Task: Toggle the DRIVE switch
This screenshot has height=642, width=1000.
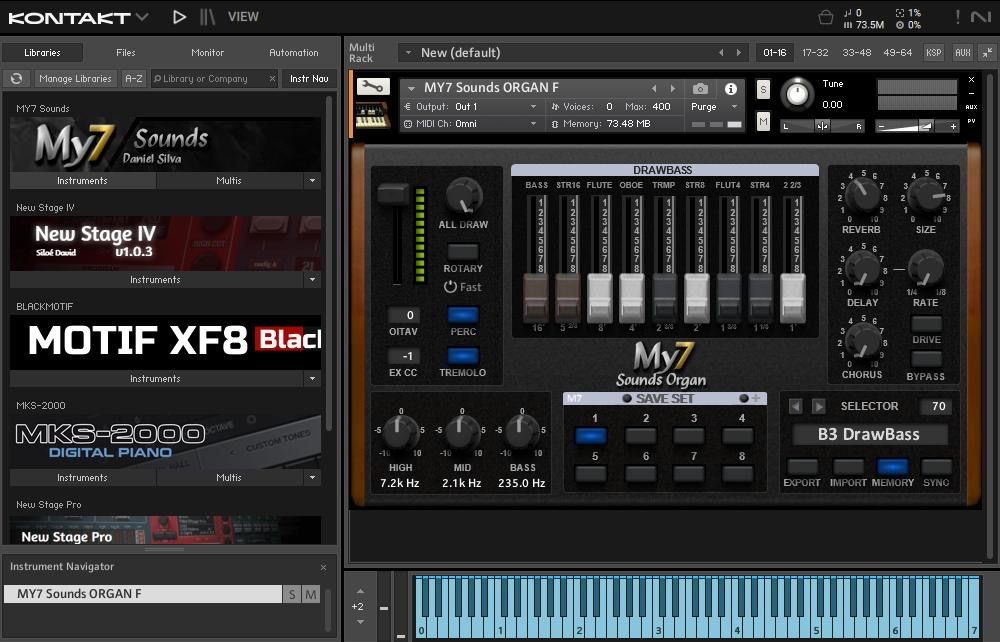Action: [927, 323]
